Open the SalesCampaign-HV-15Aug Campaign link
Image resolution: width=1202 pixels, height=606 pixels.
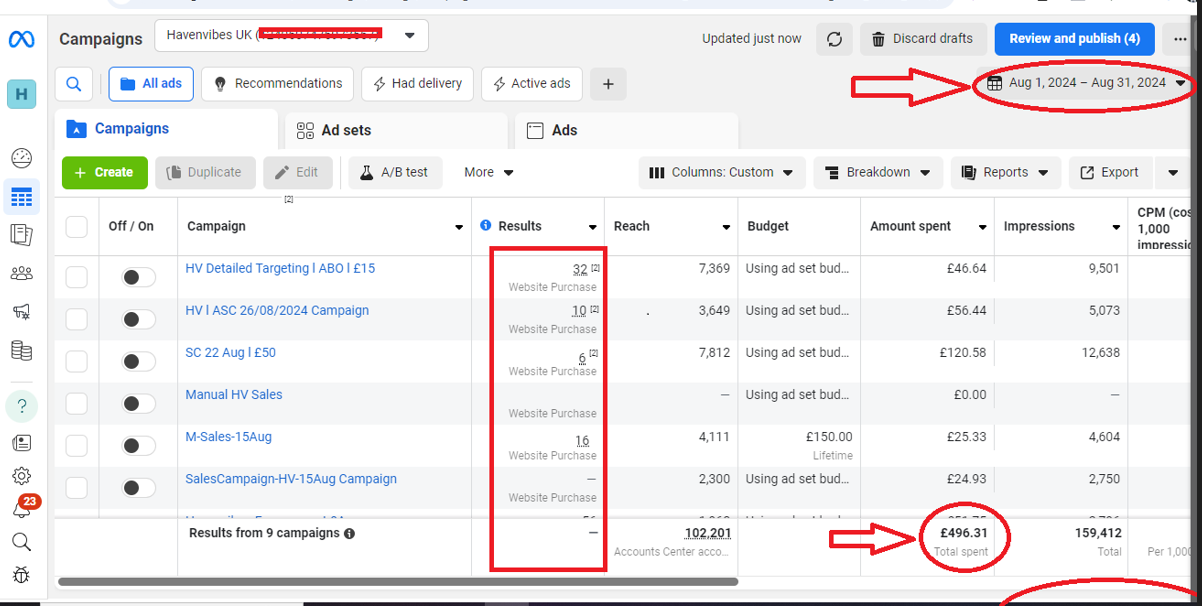click(x=291, y=479)
